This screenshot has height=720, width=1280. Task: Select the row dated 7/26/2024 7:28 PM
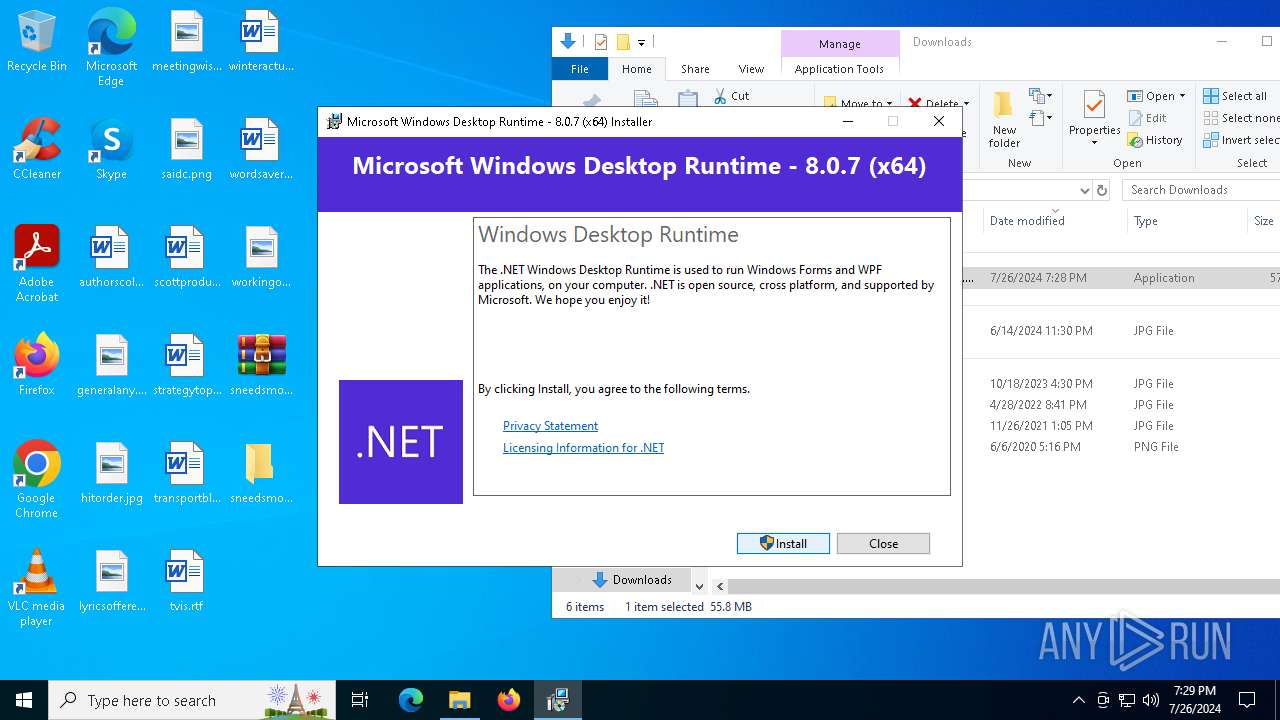(1121, 278)
